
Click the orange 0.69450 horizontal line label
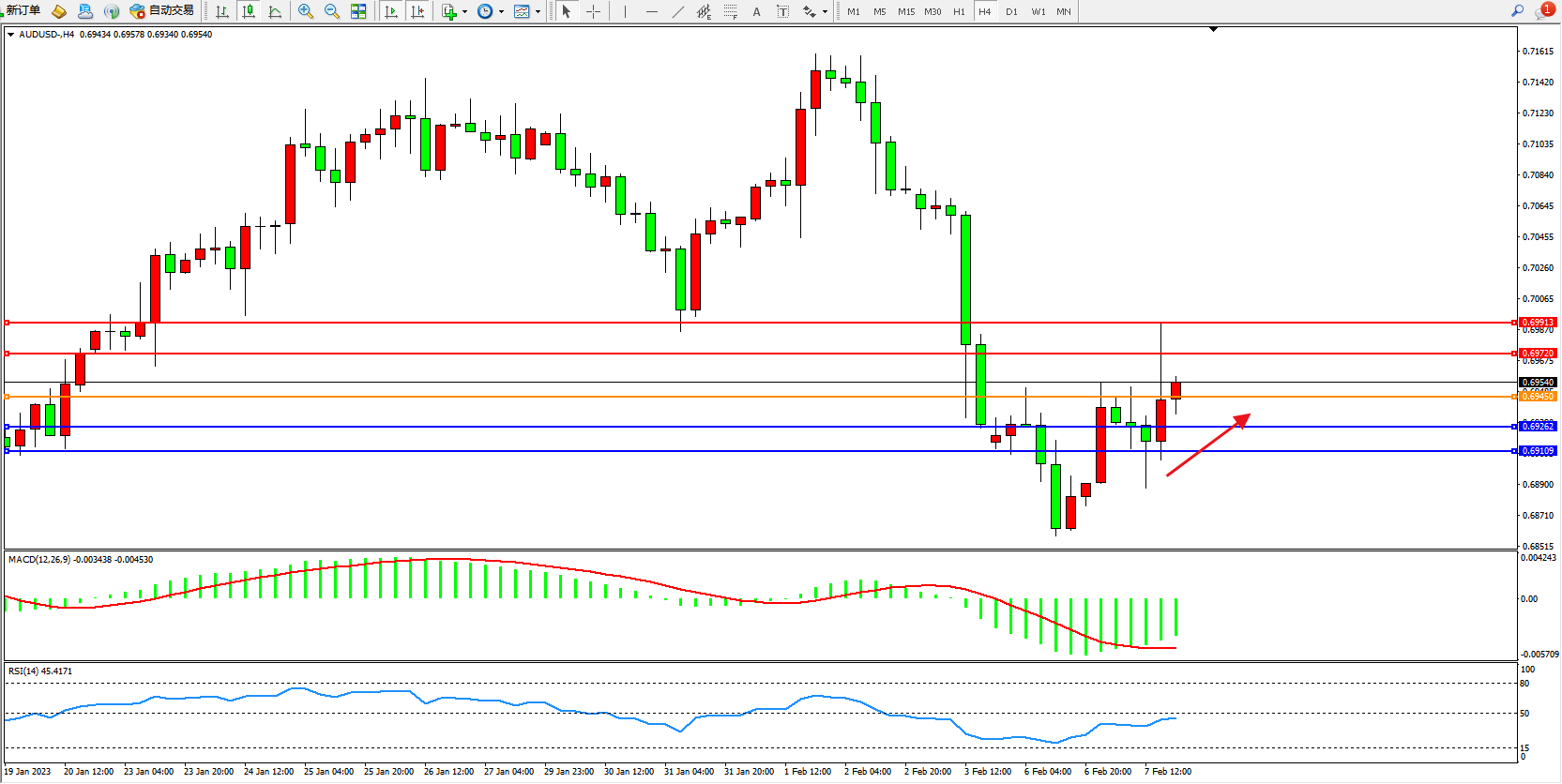click(1538, 397)
